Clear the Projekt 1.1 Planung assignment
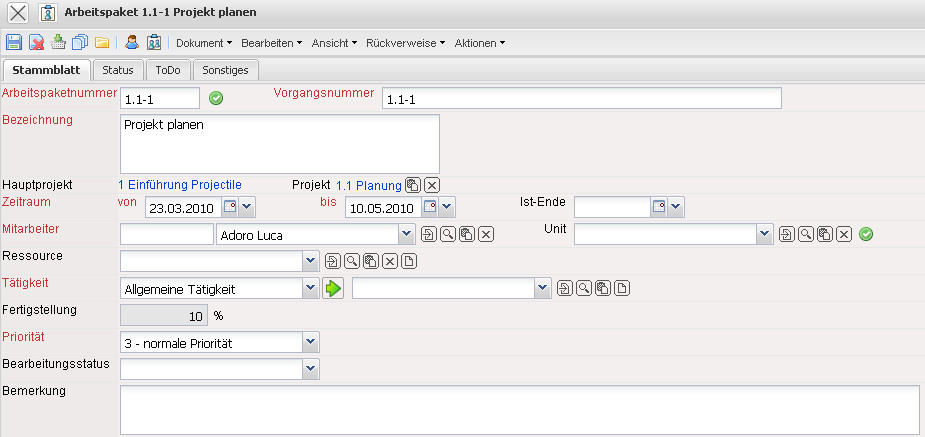Image resolution: width=925 pixels, height=437 pixels. click(x=431, y=185)
